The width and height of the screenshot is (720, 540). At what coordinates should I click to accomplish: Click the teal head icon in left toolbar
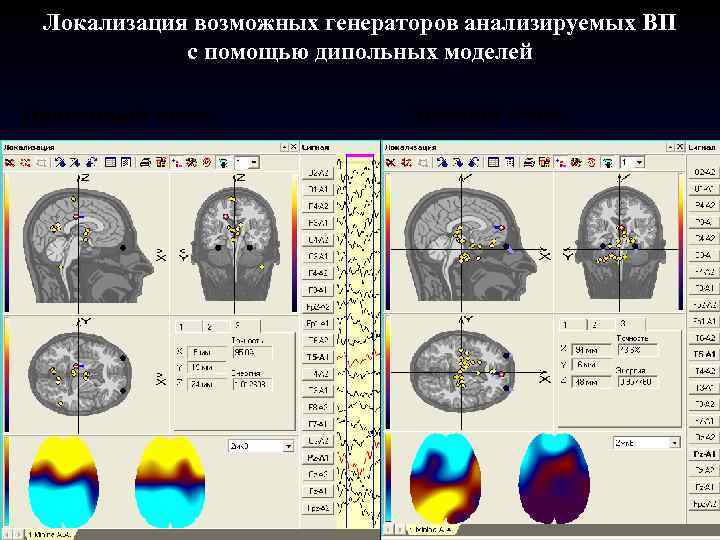223,163
